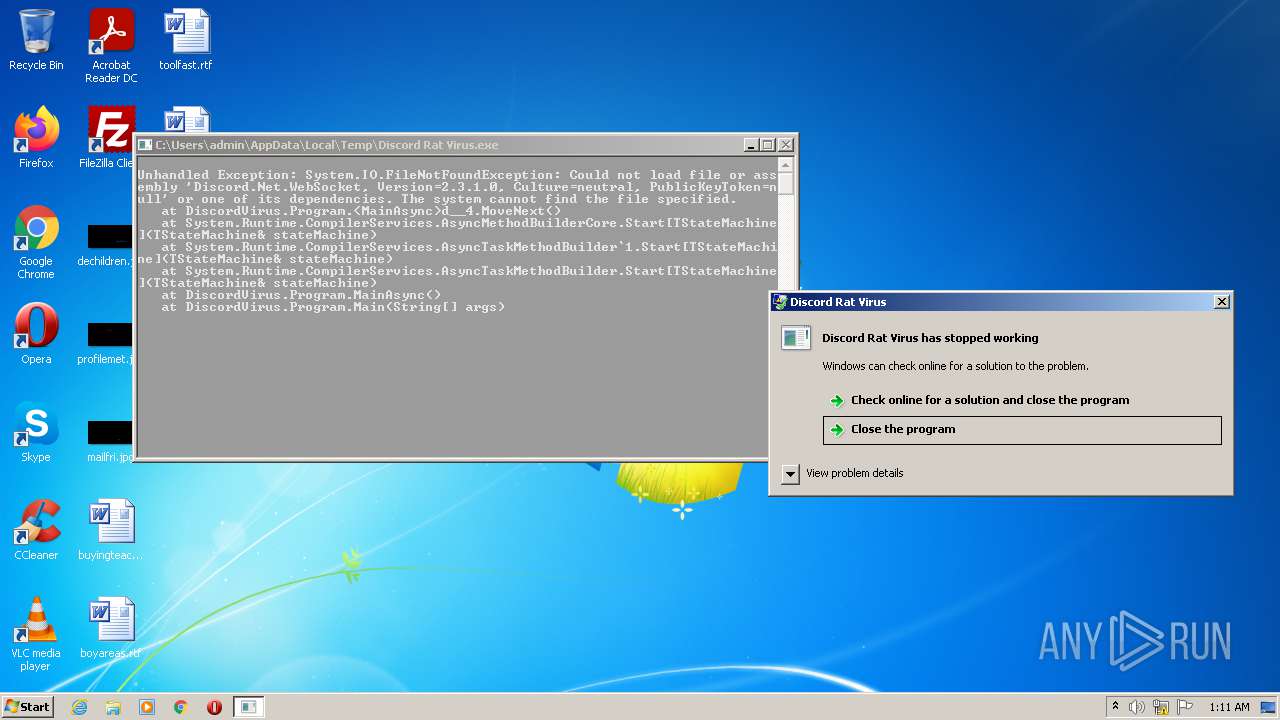Viewport: 1280px width, 720px height.
Task: Open the CCleaner desktop shortcut
Action: click(x=36, y=530)
